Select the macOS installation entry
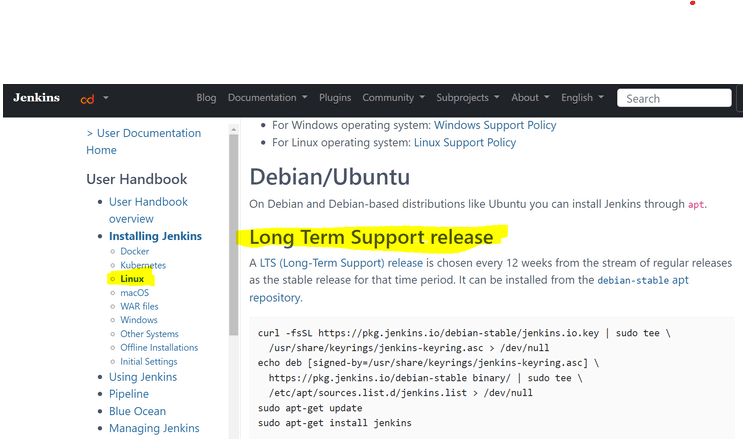Screen dimensions: 751x441 pyautogui.click(x=134, y=292)
